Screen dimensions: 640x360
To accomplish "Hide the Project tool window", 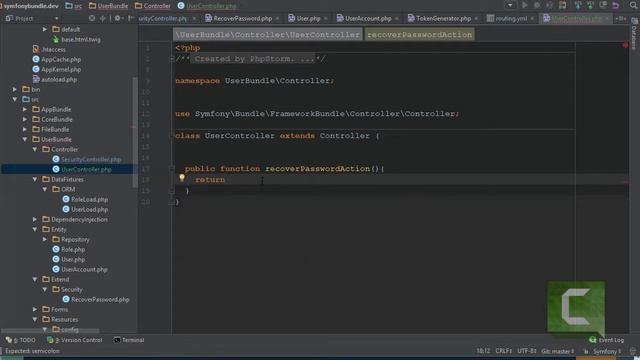I will (x=131, y=18).
